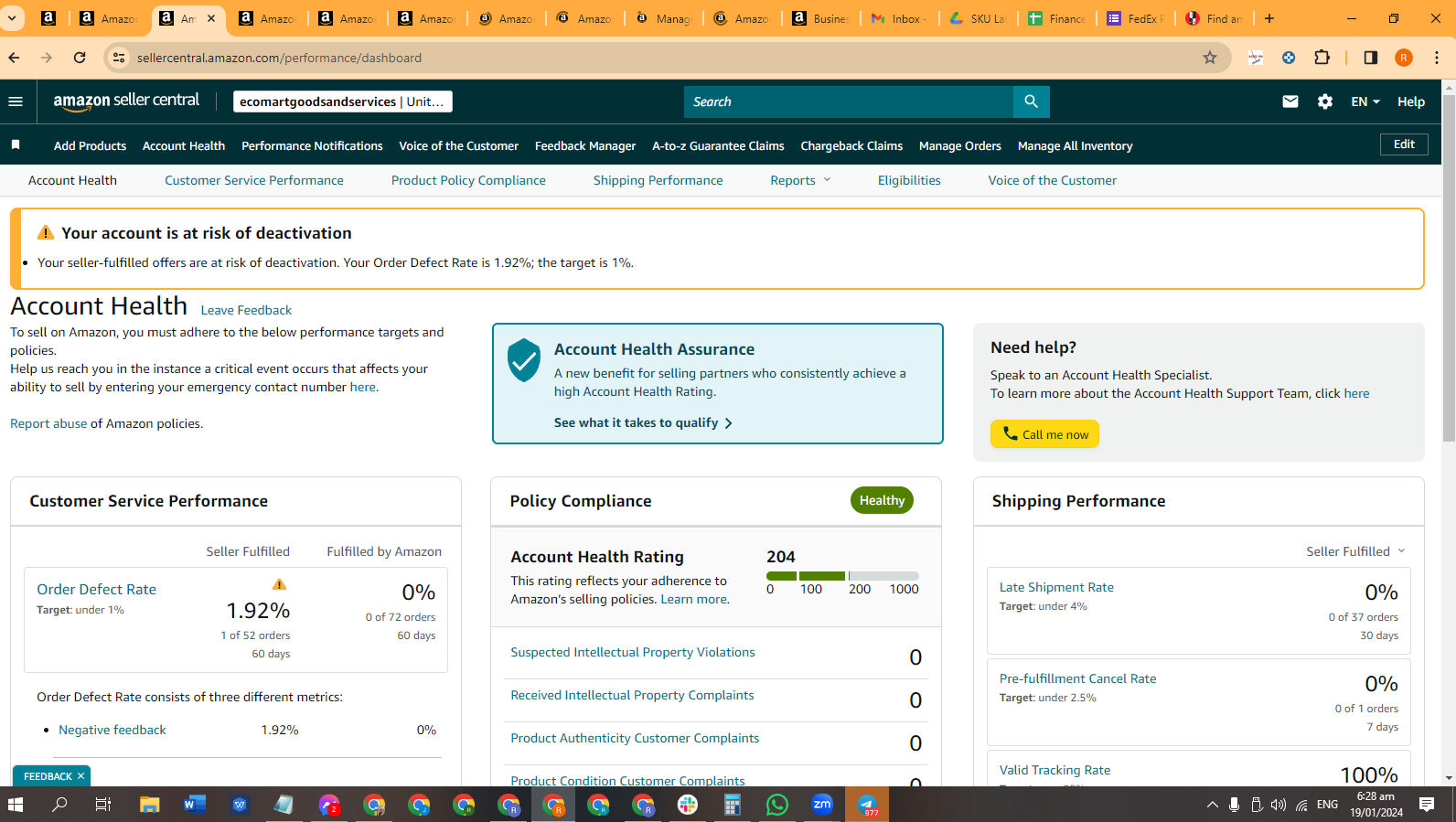This screenshot has width=1456, height=822.
Task: Show hidden system tray icons
Action: (1213, 805)
